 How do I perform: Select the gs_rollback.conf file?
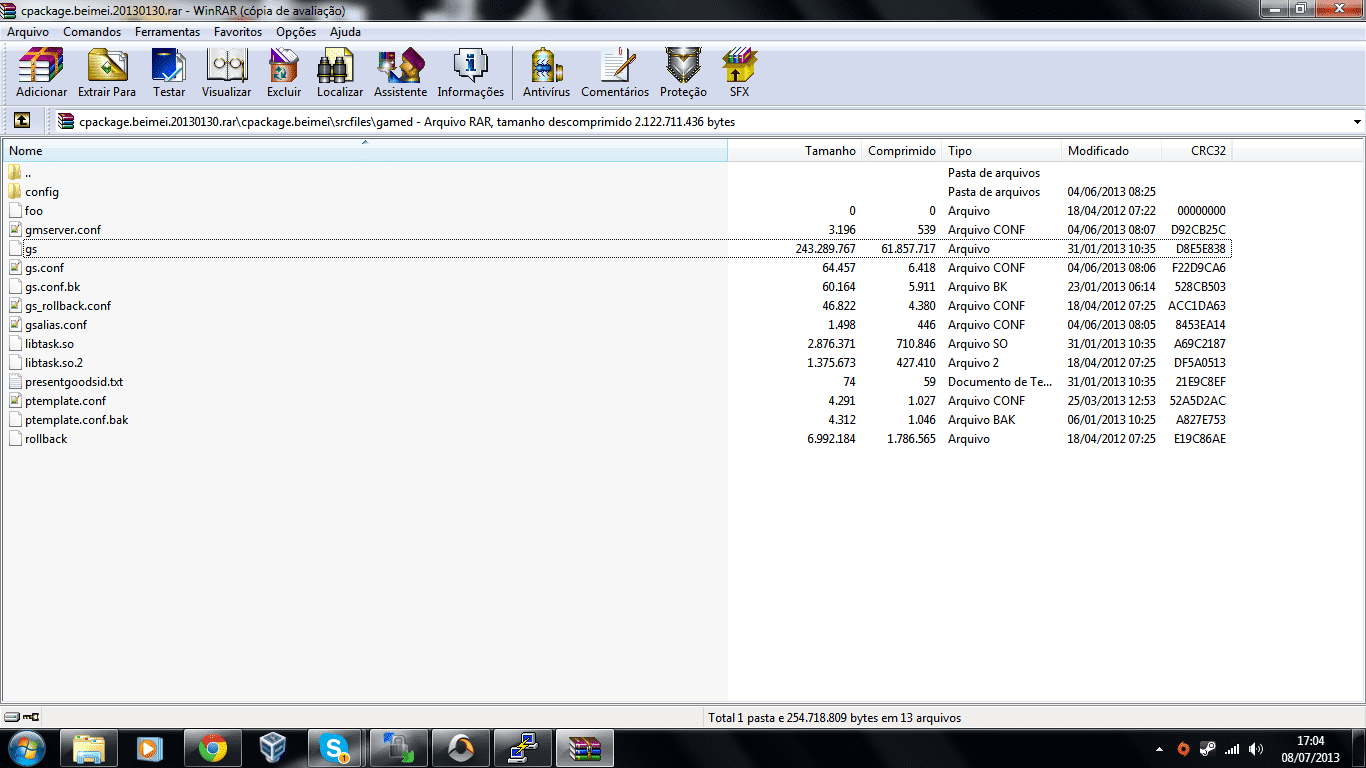(x=68, y=306)
